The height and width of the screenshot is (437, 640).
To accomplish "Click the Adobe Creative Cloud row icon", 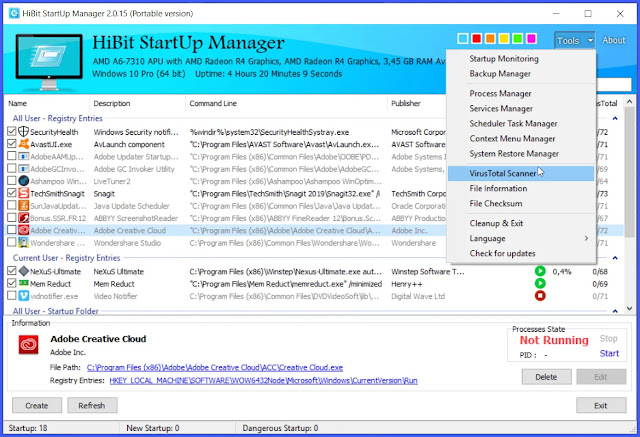I will tap(24, 230).
